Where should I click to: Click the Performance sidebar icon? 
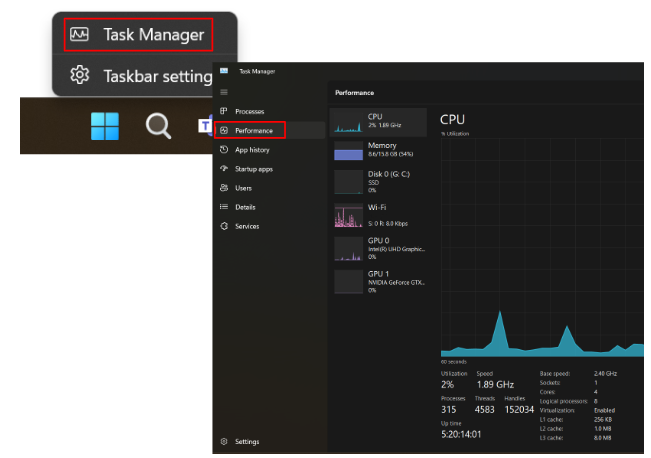[x=224, y=130]
